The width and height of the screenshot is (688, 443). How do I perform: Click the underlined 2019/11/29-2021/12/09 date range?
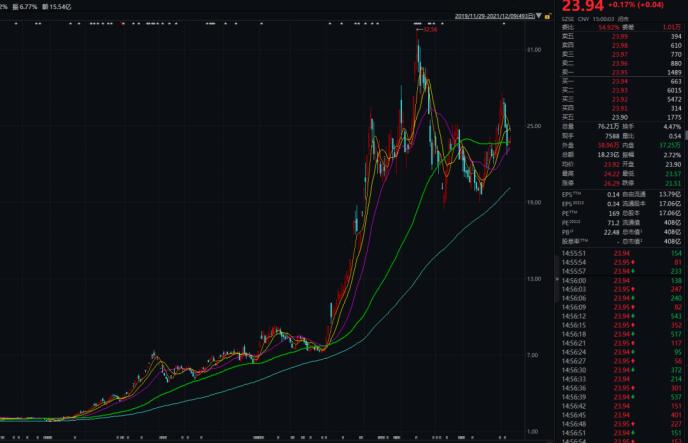[x=495, y=16]
